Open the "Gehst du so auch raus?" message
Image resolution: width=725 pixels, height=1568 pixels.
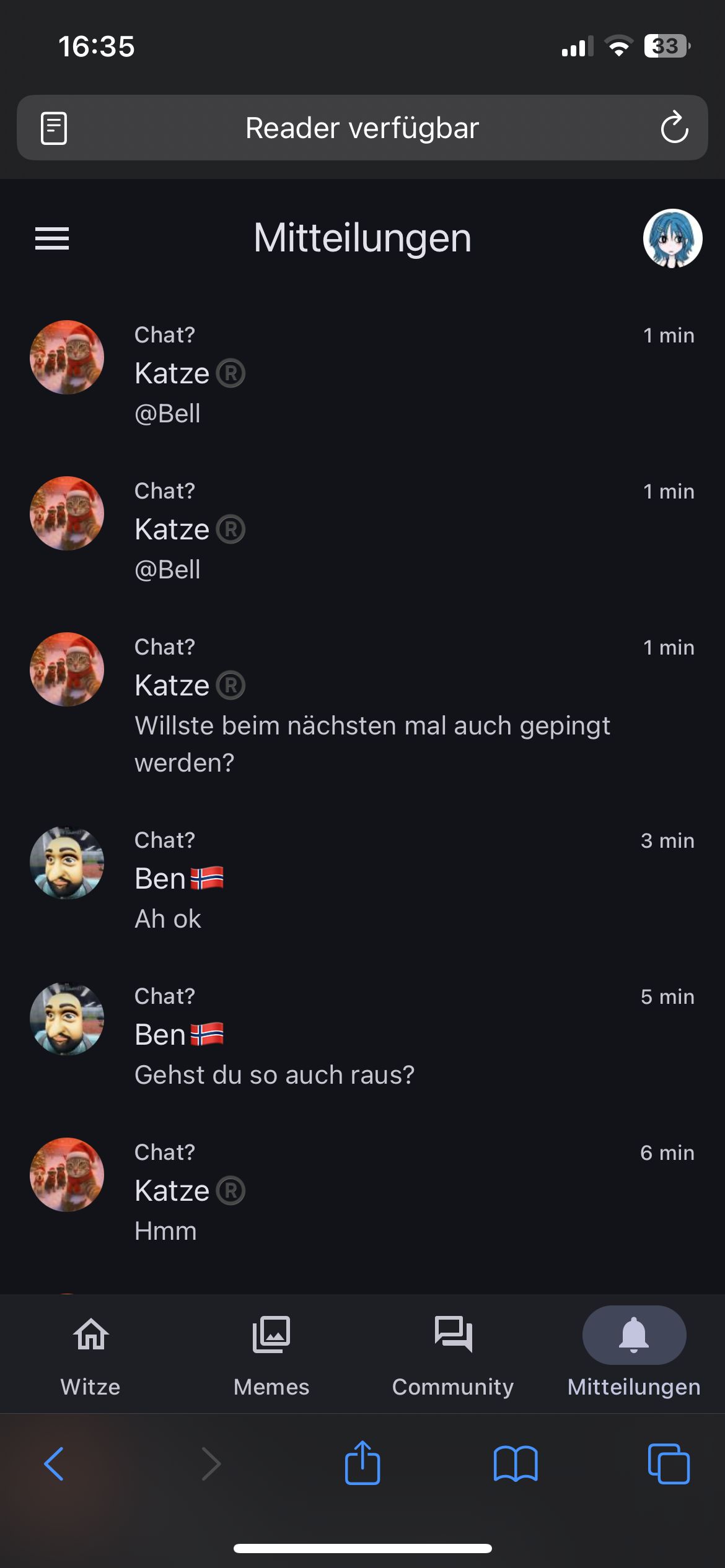point(372,1035)
